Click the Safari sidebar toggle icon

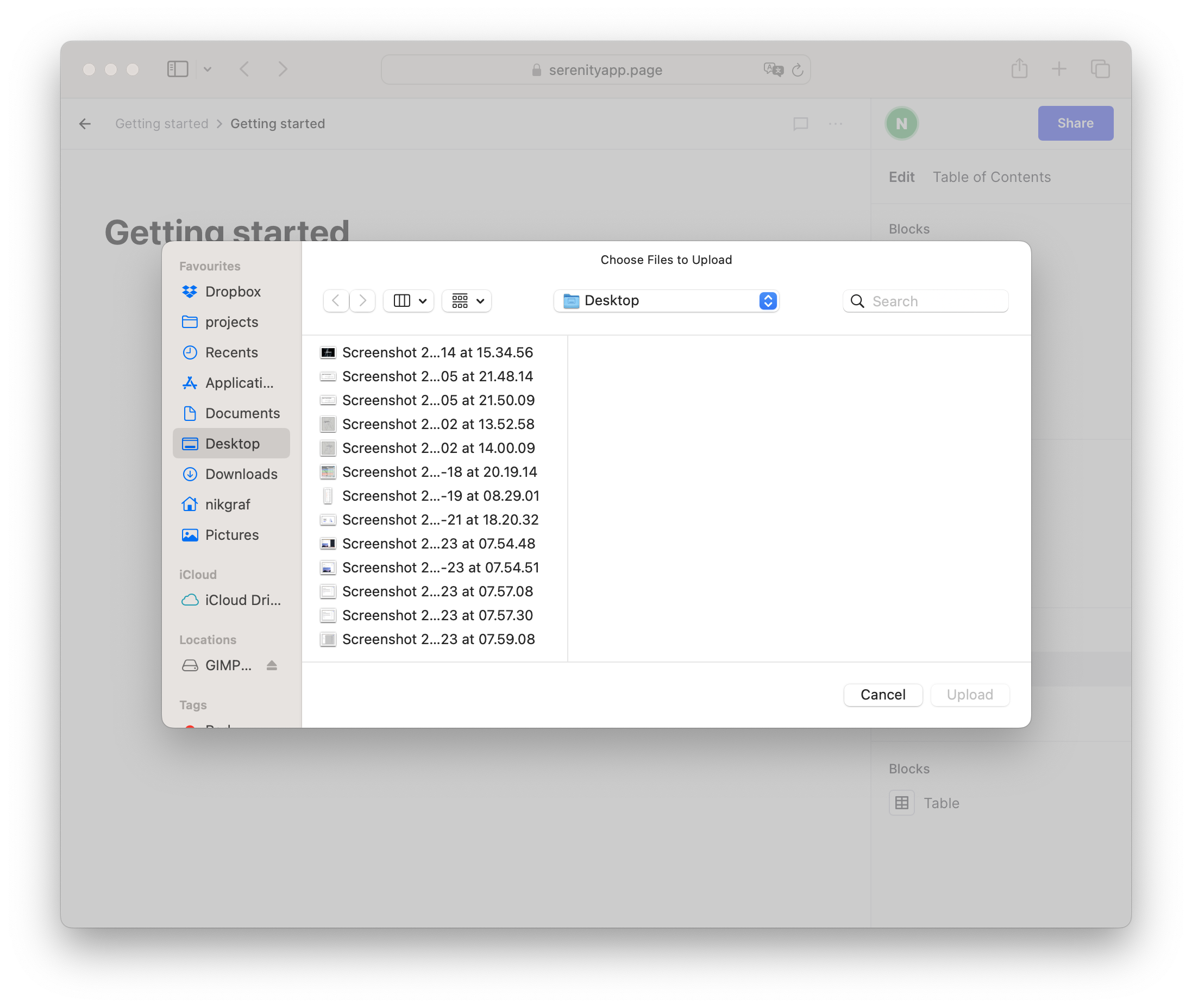(177, 69)
